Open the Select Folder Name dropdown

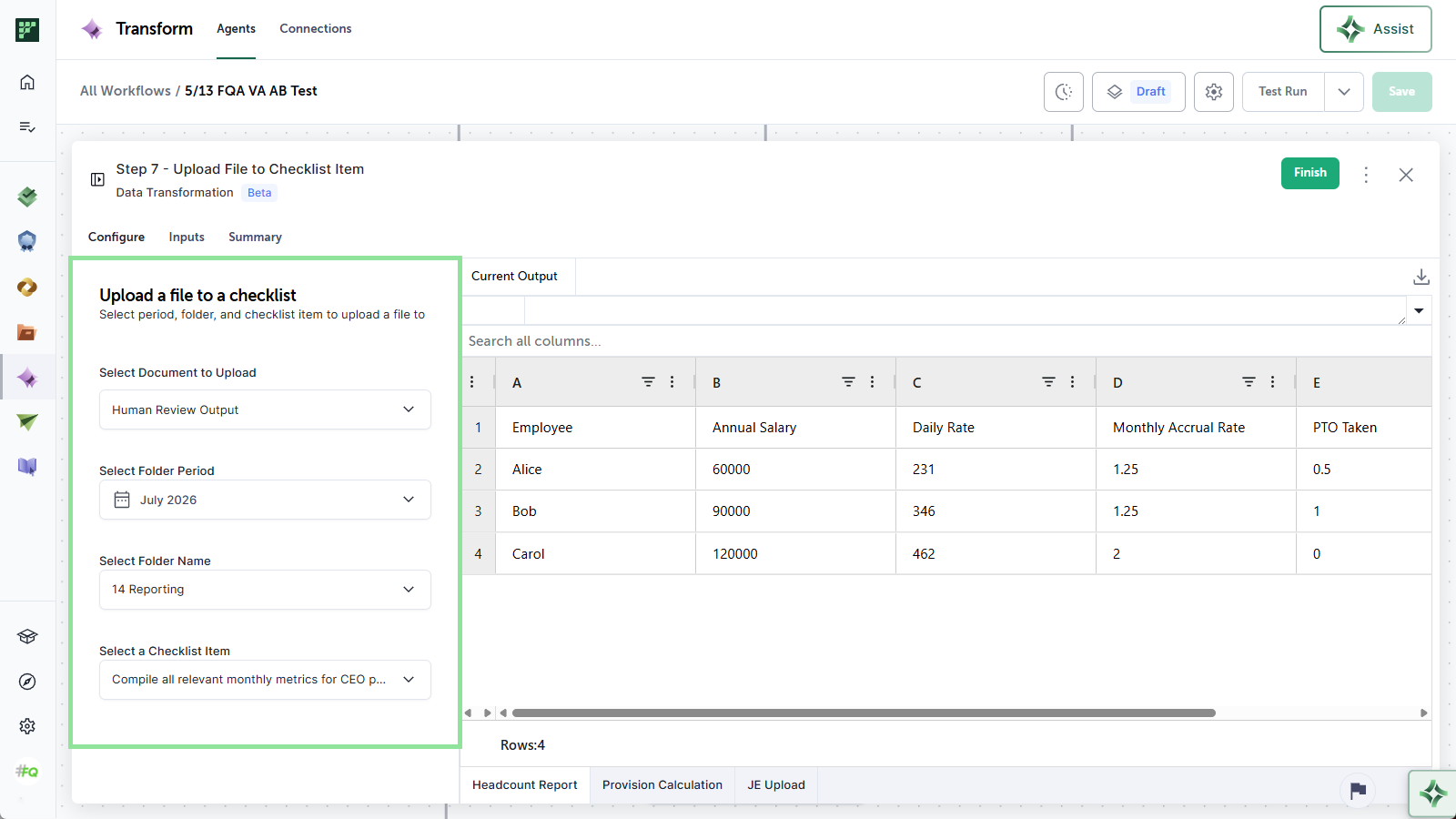(265, 590)
